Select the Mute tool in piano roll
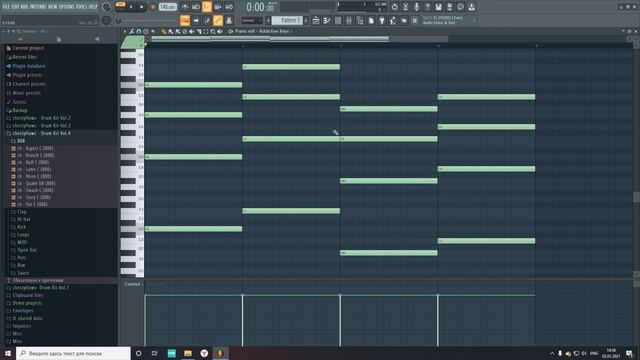 (191, 31)
